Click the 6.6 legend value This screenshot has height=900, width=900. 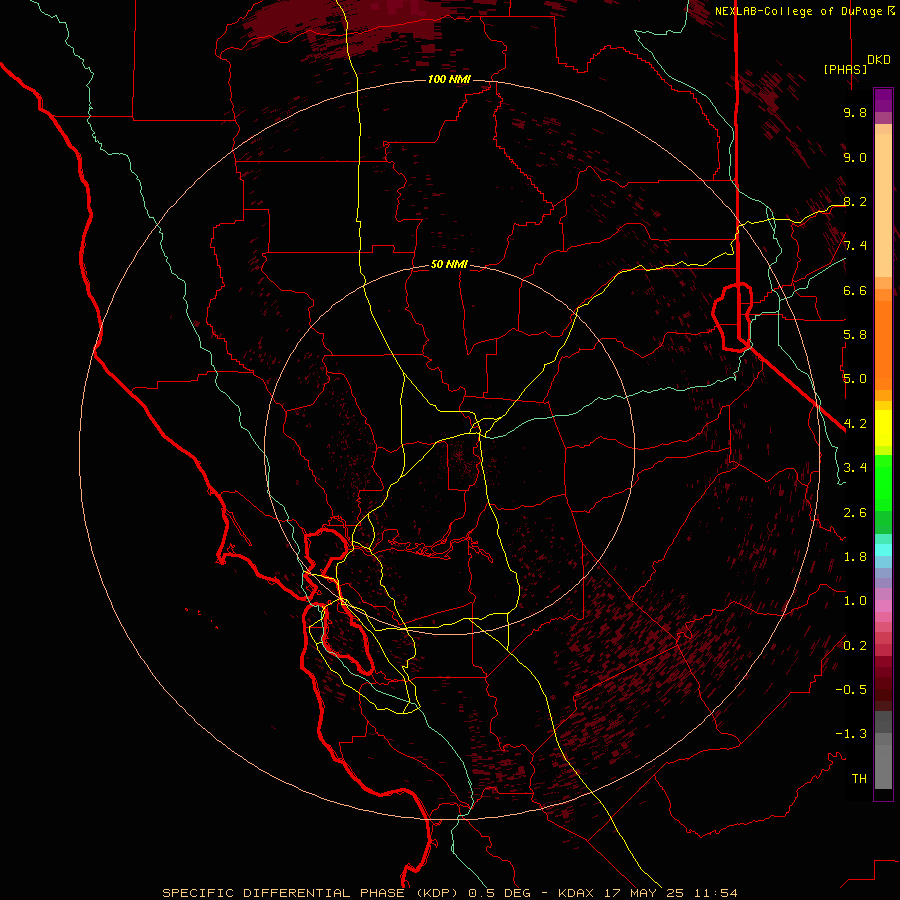pyautogui.click(x=855, y=290)
